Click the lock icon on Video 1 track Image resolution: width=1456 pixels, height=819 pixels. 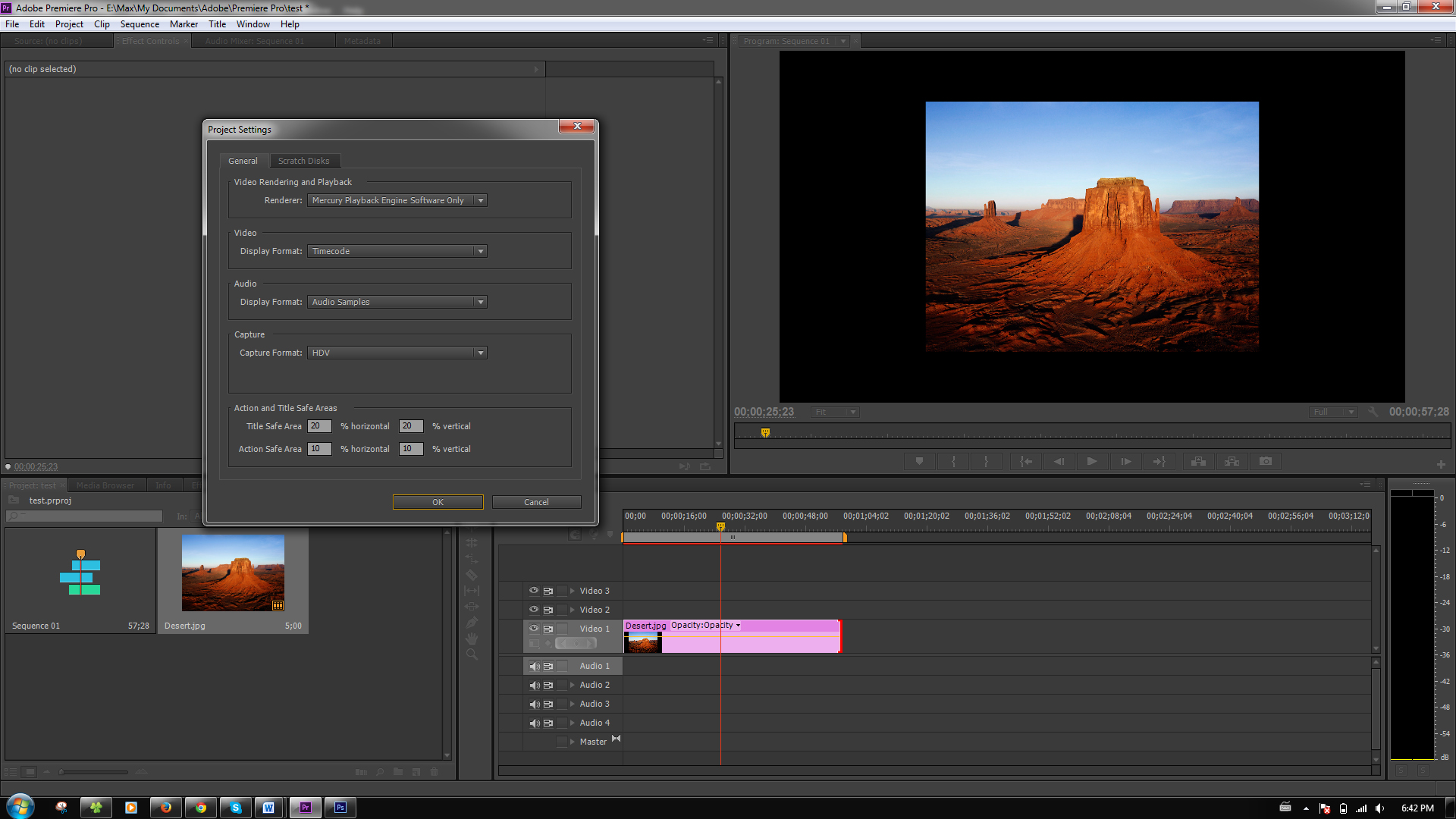[x=561, y=627]
